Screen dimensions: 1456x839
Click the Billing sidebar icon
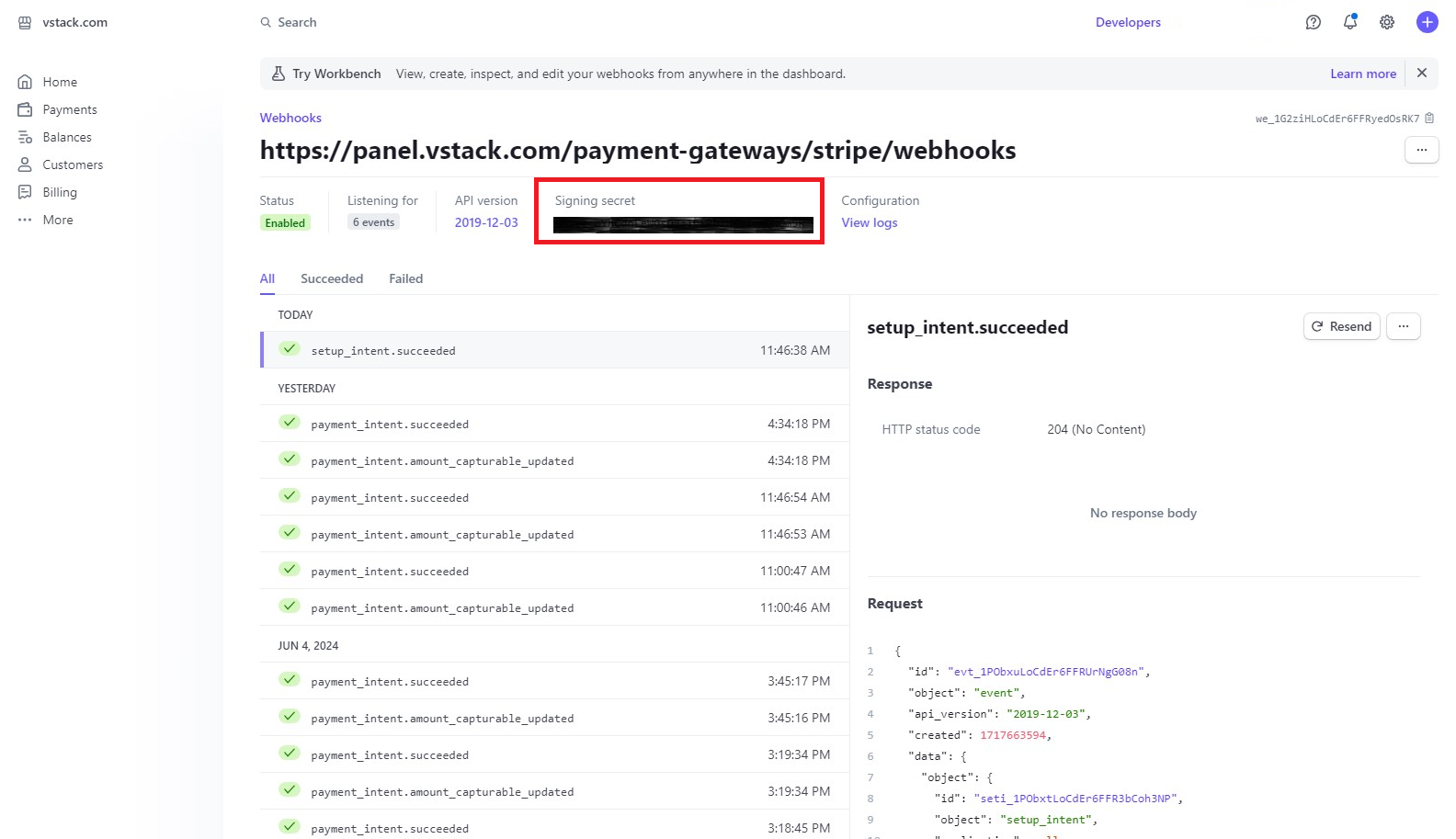(x=25, y=192)
